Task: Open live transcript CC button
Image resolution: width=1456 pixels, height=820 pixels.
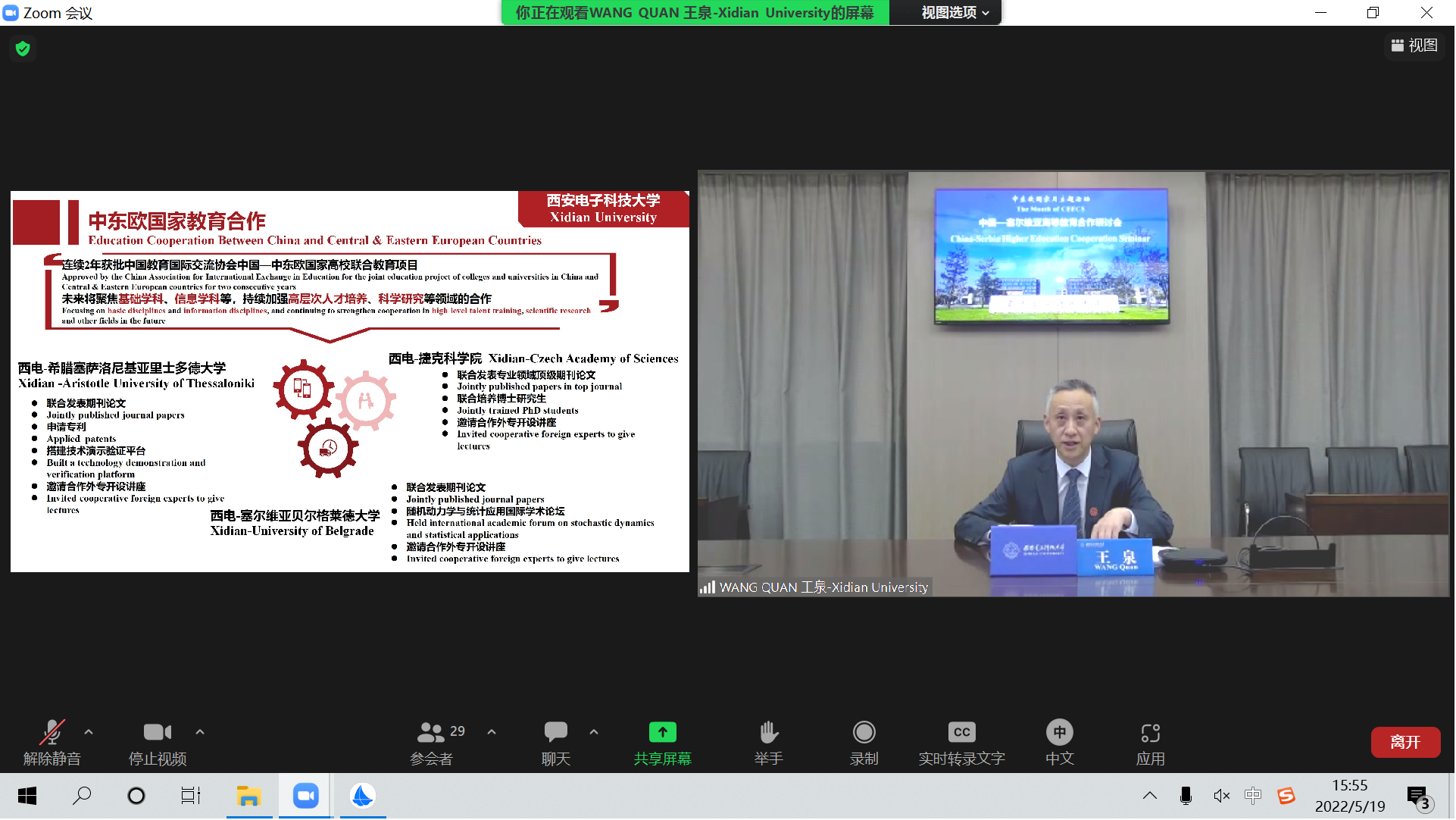Action: tap(961, 743)
